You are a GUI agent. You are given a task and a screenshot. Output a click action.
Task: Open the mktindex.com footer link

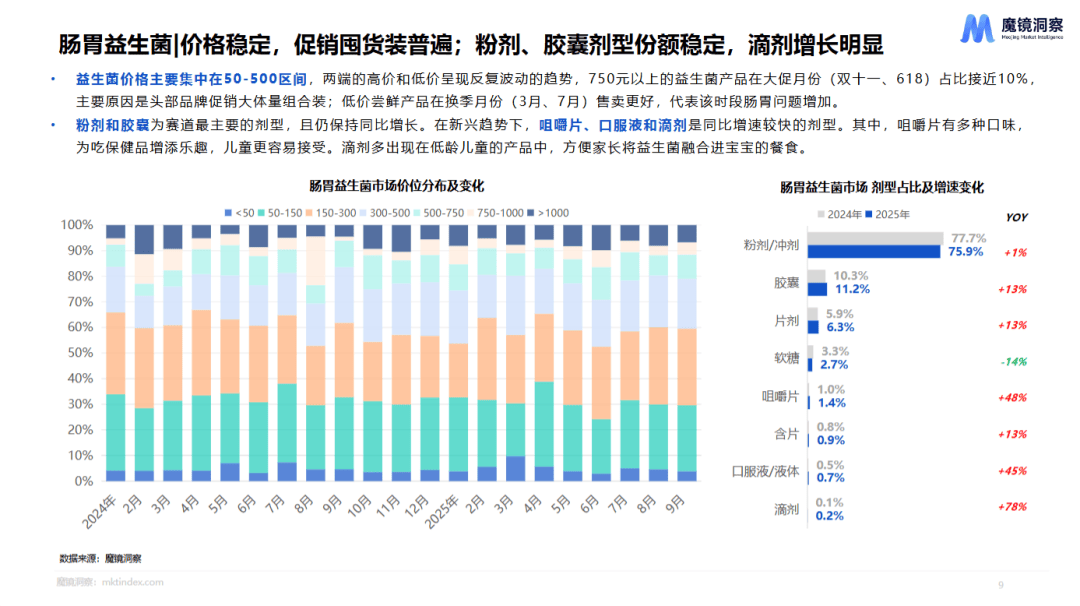[132, 582]
